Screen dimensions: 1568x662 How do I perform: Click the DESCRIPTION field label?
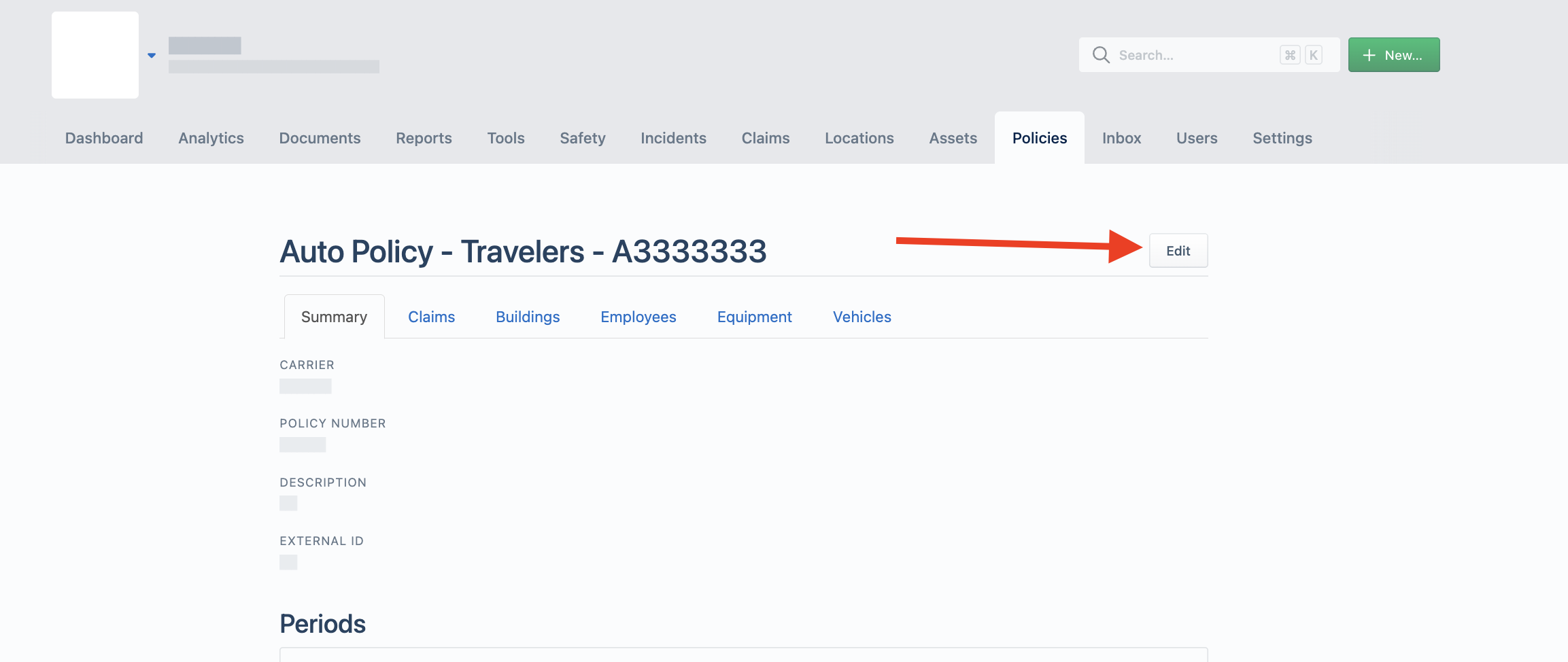[323, 483]
